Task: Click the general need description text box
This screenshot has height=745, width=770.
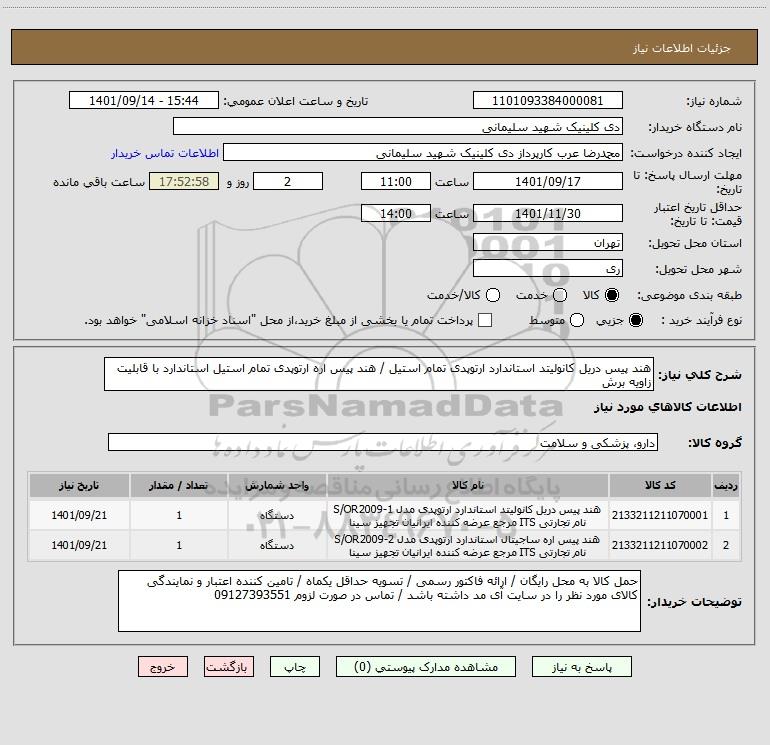Action: click(379, 374)
